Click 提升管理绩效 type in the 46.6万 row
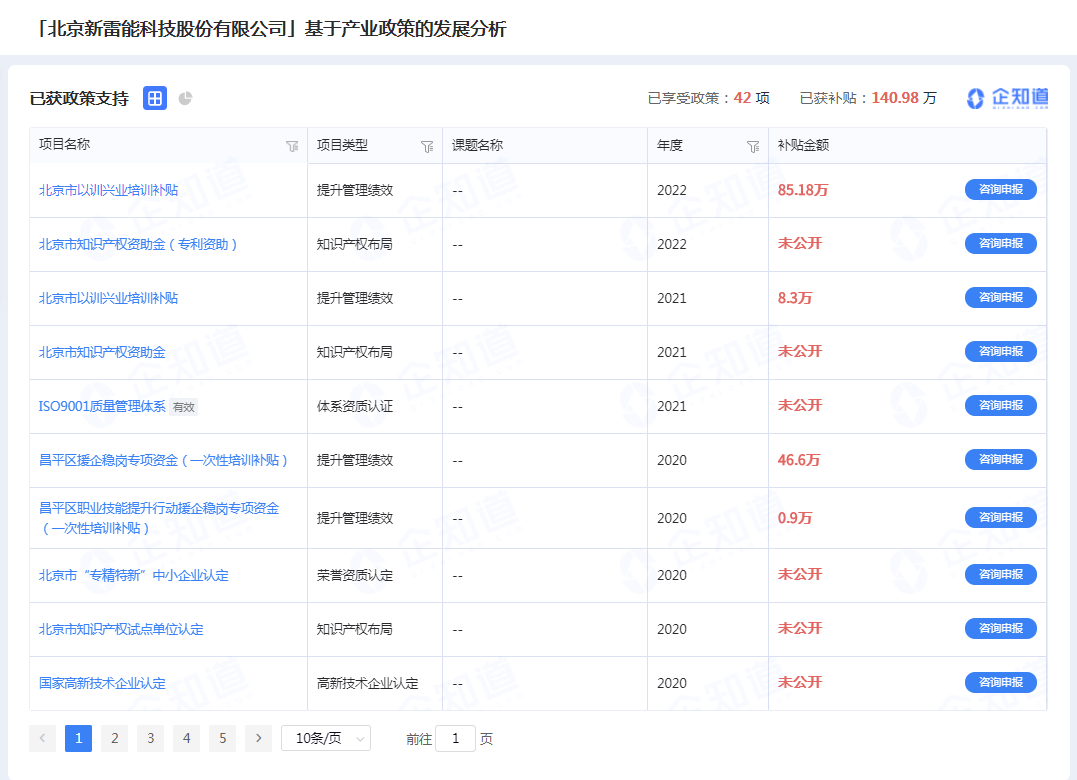This screenshot has width=1077, height=780. pos(355,460)
